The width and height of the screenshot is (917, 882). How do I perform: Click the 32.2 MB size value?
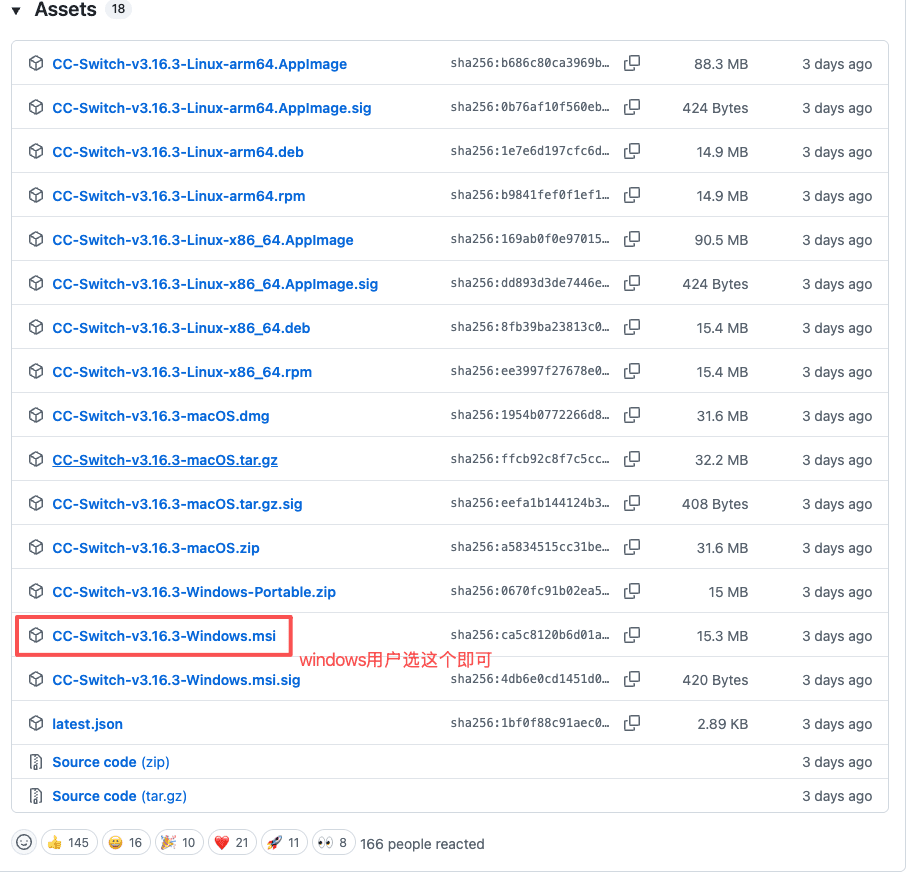point(722,460)
